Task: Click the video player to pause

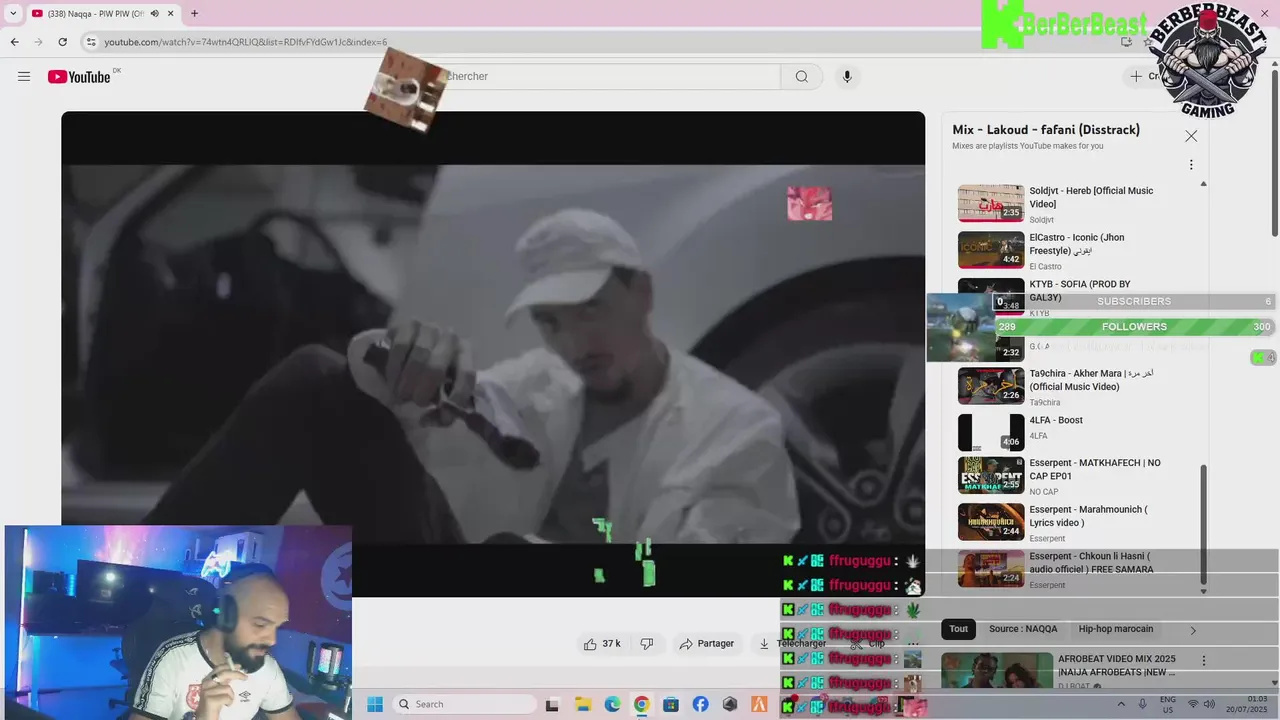Action: point(493,354)
